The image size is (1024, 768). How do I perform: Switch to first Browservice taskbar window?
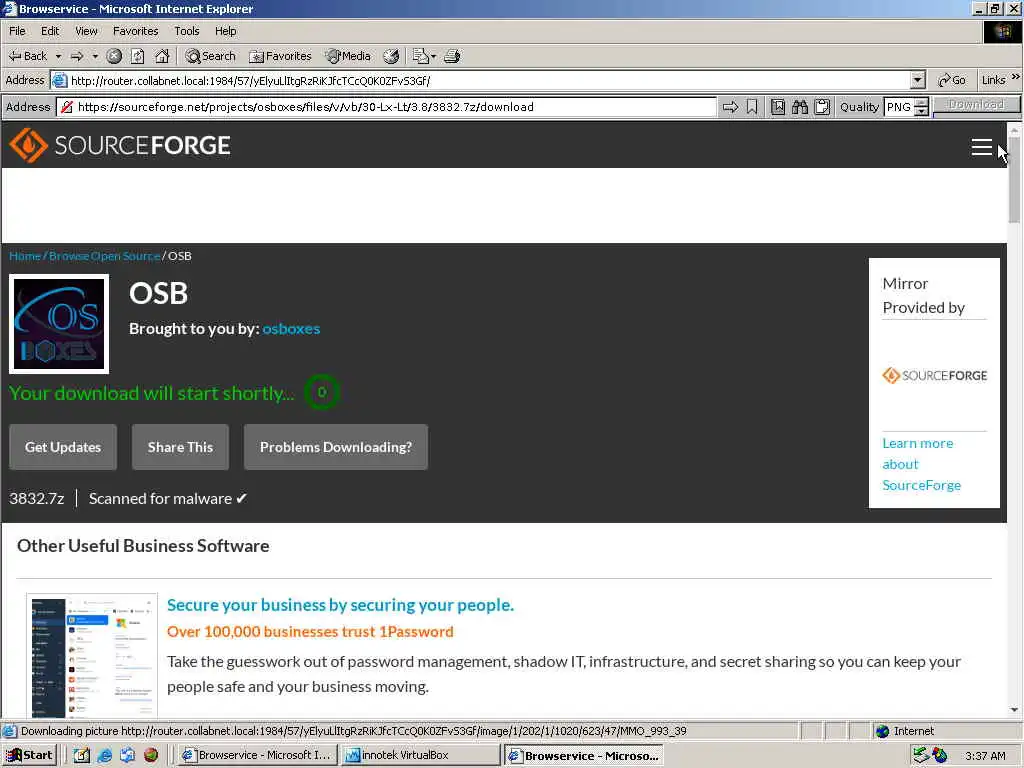(258, 756)
